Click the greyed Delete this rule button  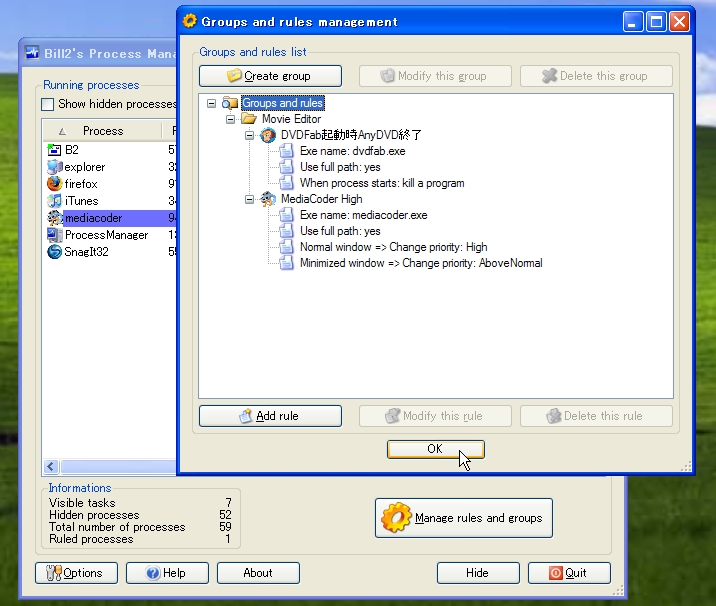596,416
